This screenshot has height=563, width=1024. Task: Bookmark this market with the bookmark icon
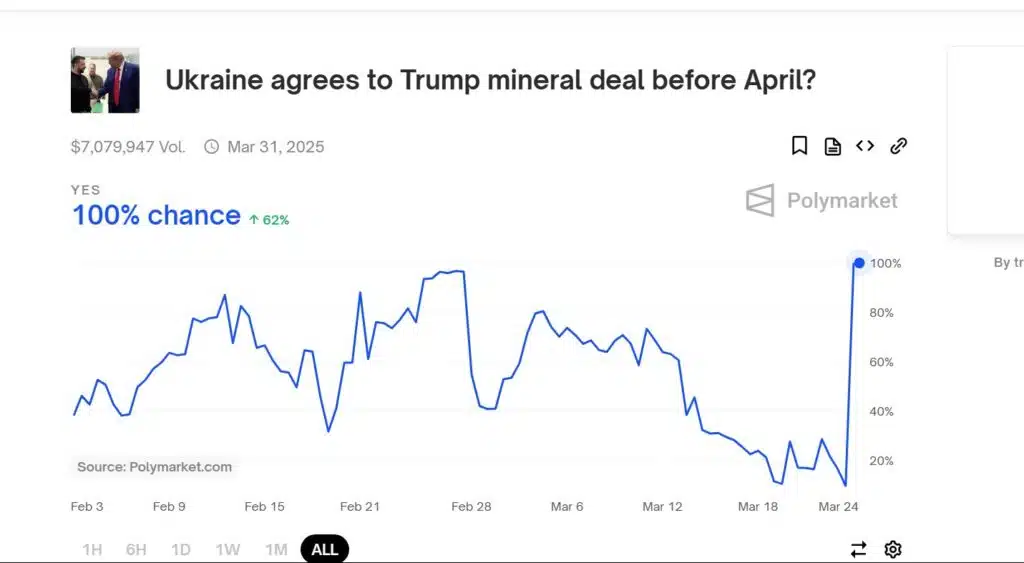point(799,146)
